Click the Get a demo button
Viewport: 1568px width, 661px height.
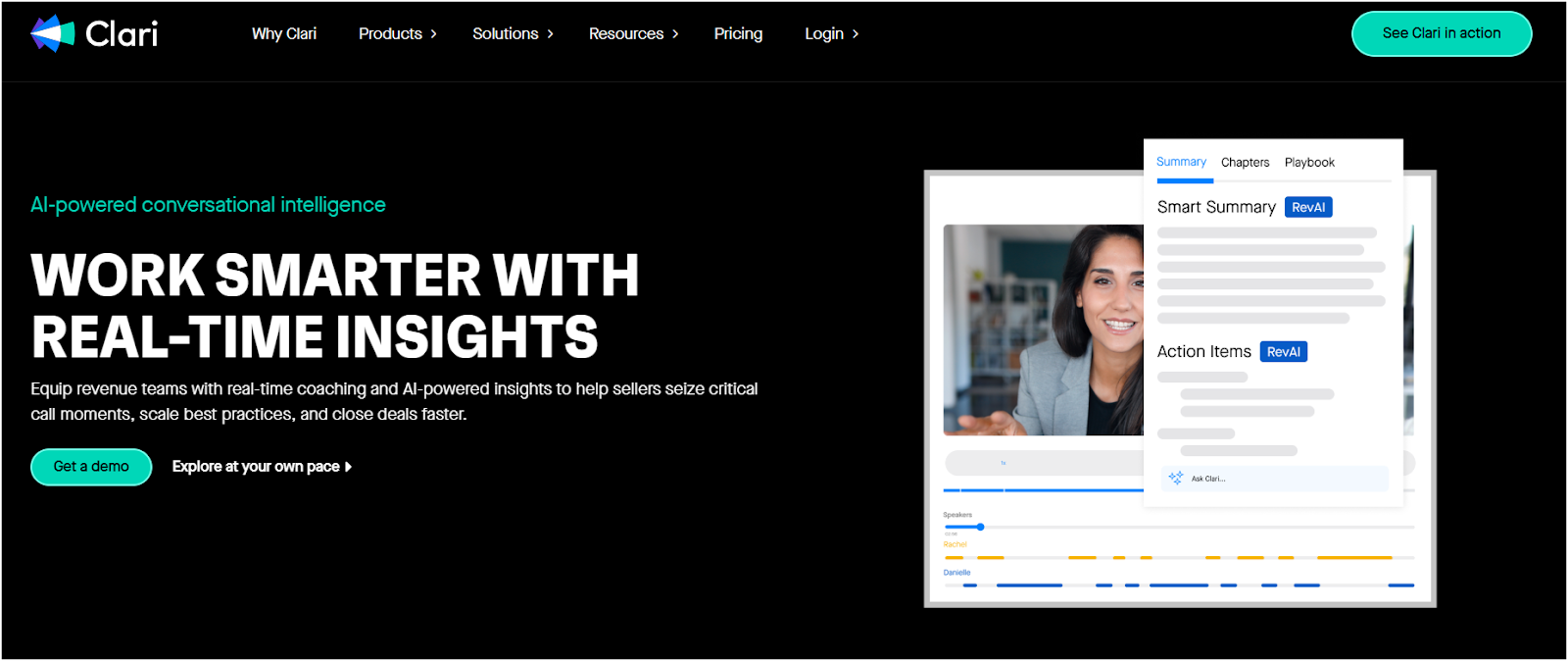coord(91,467)
